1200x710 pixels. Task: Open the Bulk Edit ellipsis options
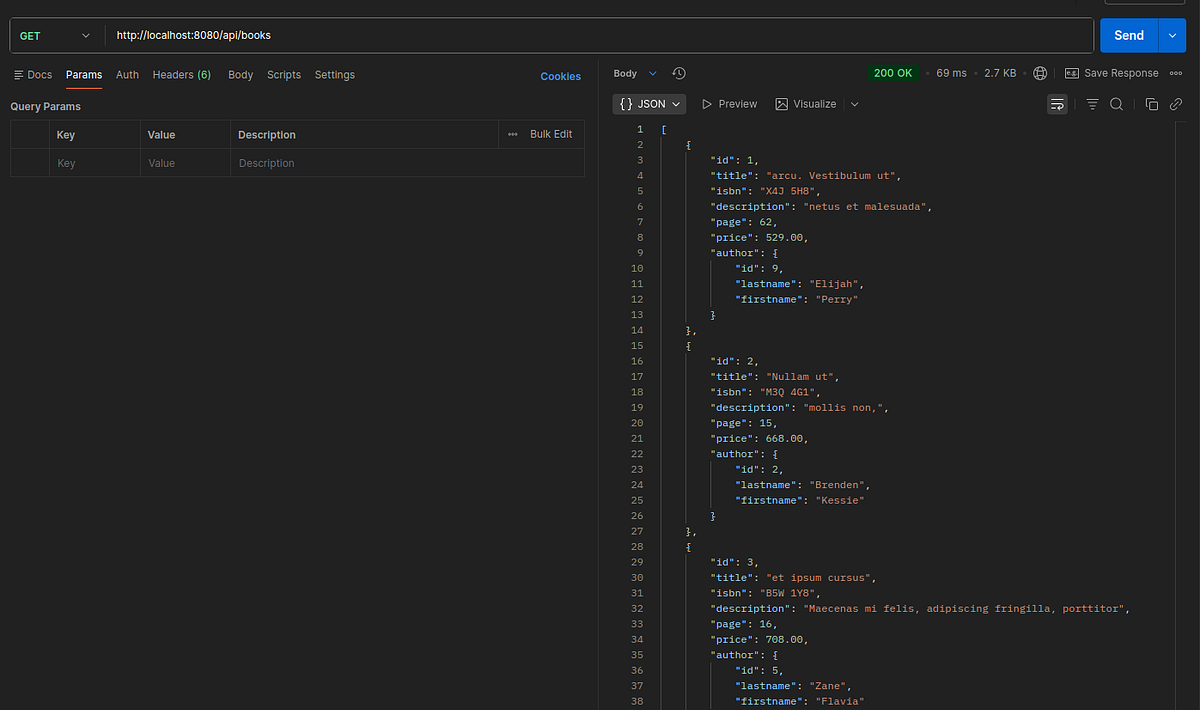click(512, 134)
